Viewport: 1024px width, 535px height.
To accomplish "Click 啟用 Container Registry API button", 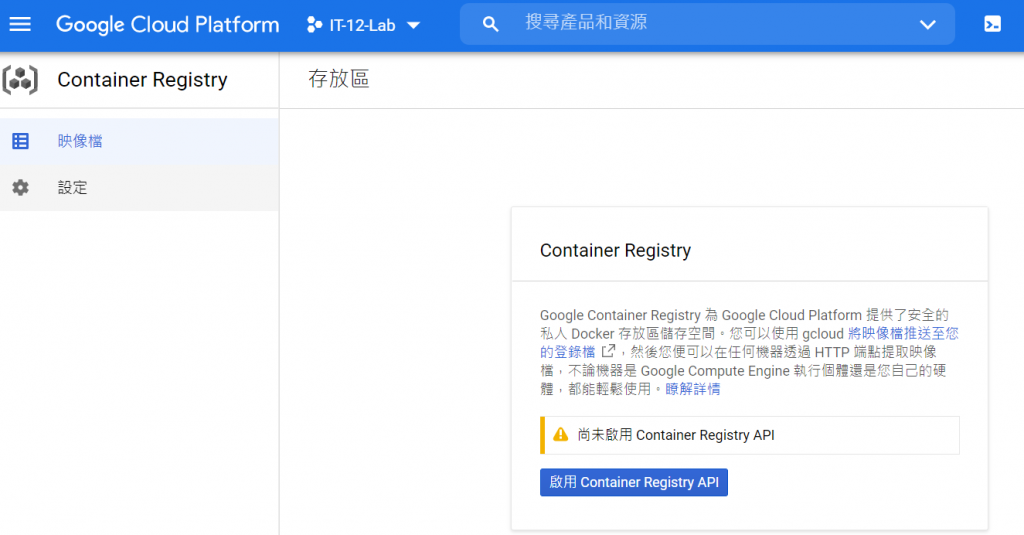I will (x=634, y=482).
